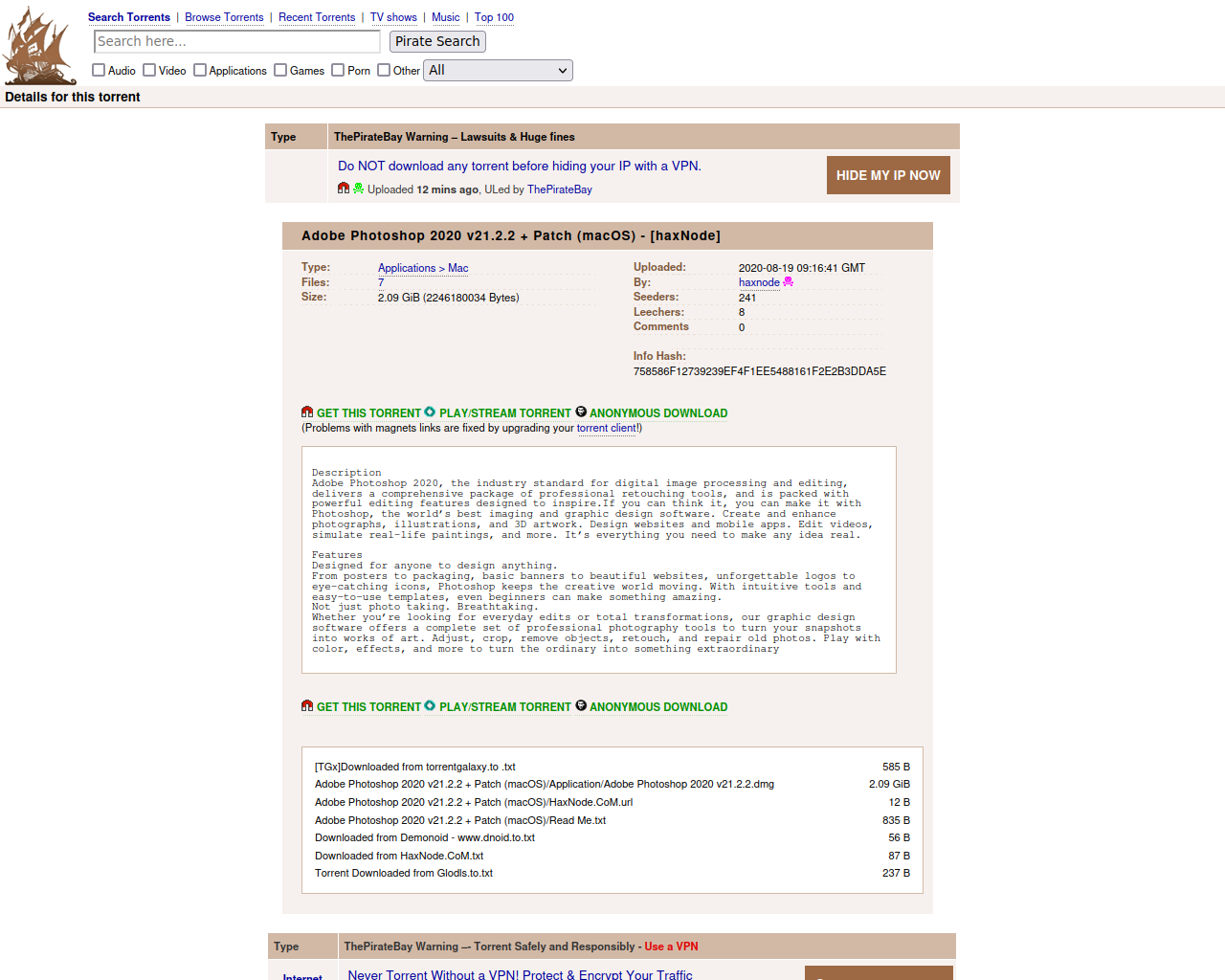Check the Other category checkbox

tap(384, 70)
